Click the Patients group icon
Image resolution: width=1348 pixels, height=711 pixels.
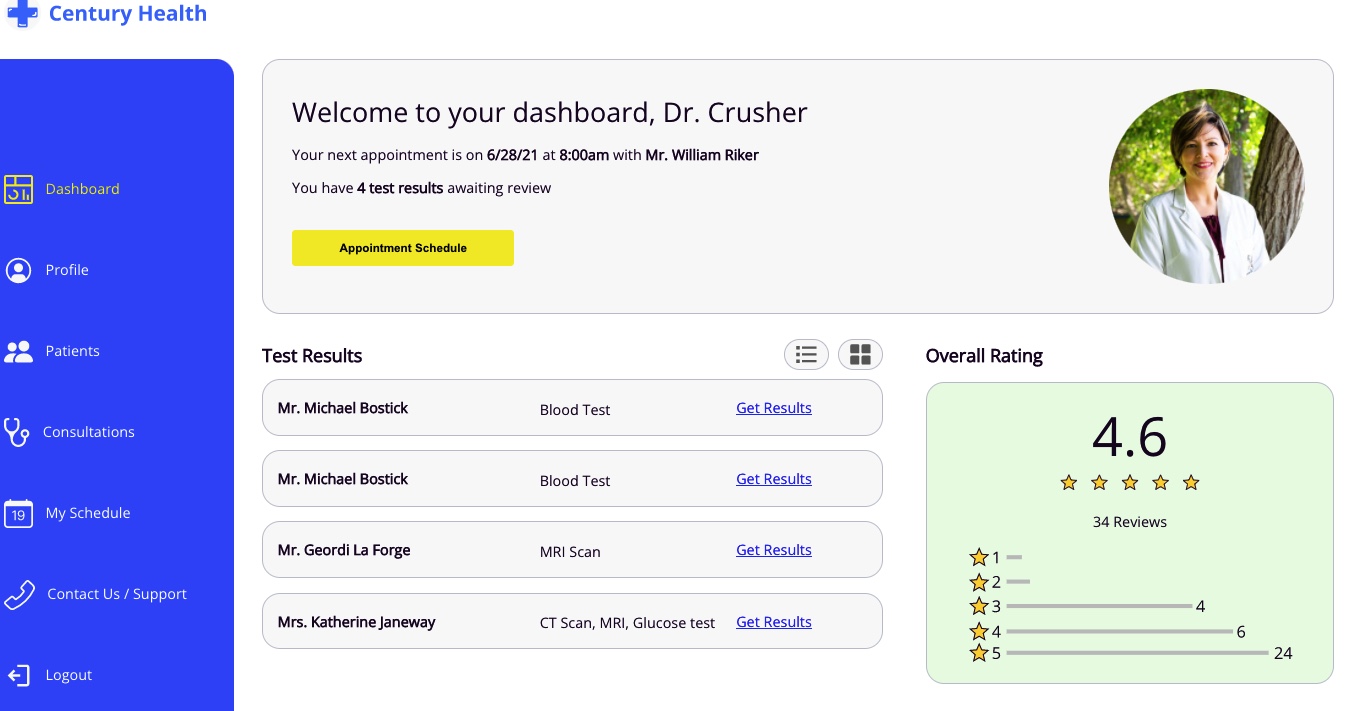pos(18,351)
